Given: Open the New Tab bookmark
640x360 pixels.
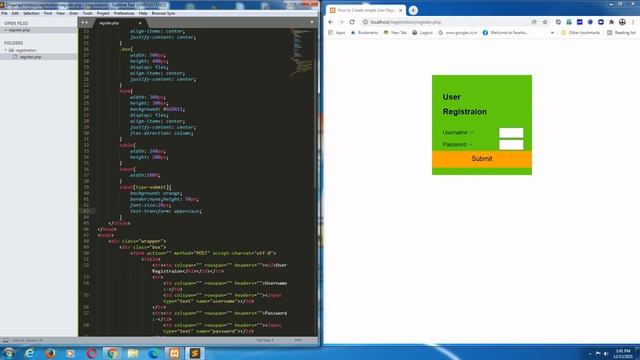Looking at the screenshot, I should click(395, 33).
